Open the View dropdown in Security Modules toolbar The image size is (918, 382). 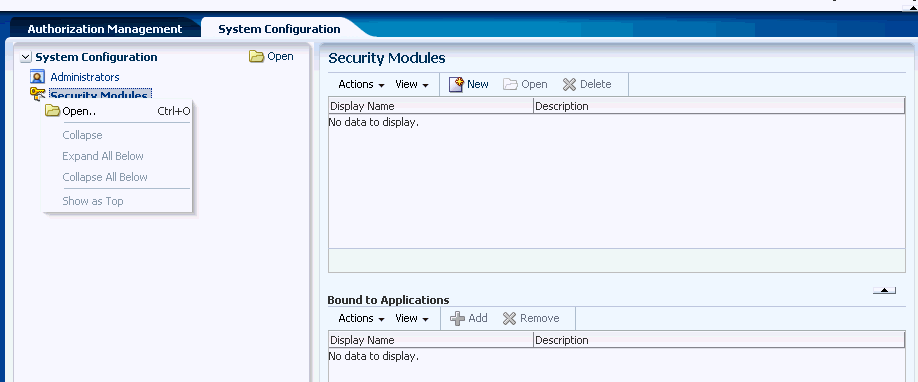(412, 84)
